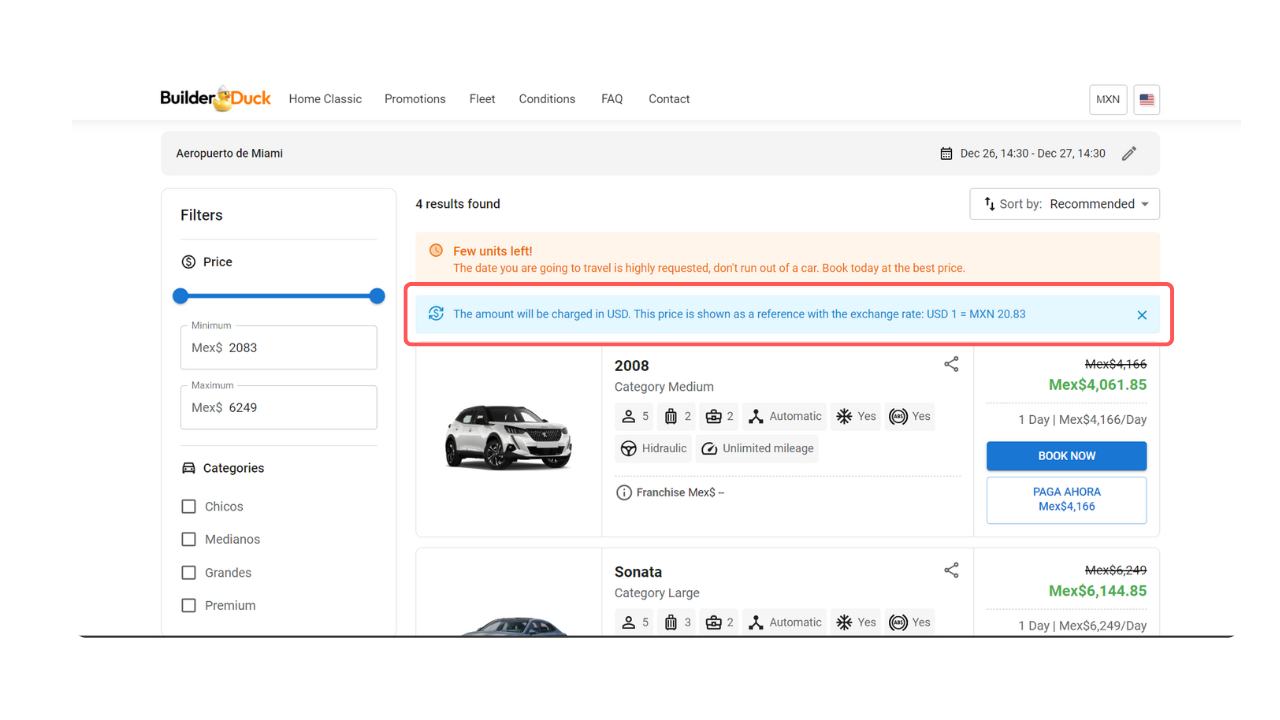Click the Unlimited mileage gauge icon
1280x720 pixels.
[x=709, y=449]
